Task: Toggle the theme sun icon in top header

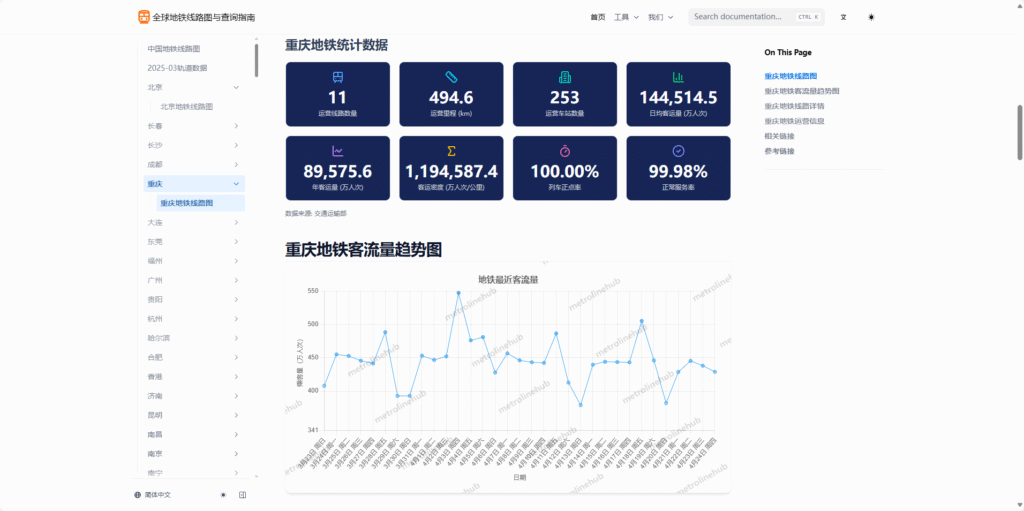Action: pos(871,17)
